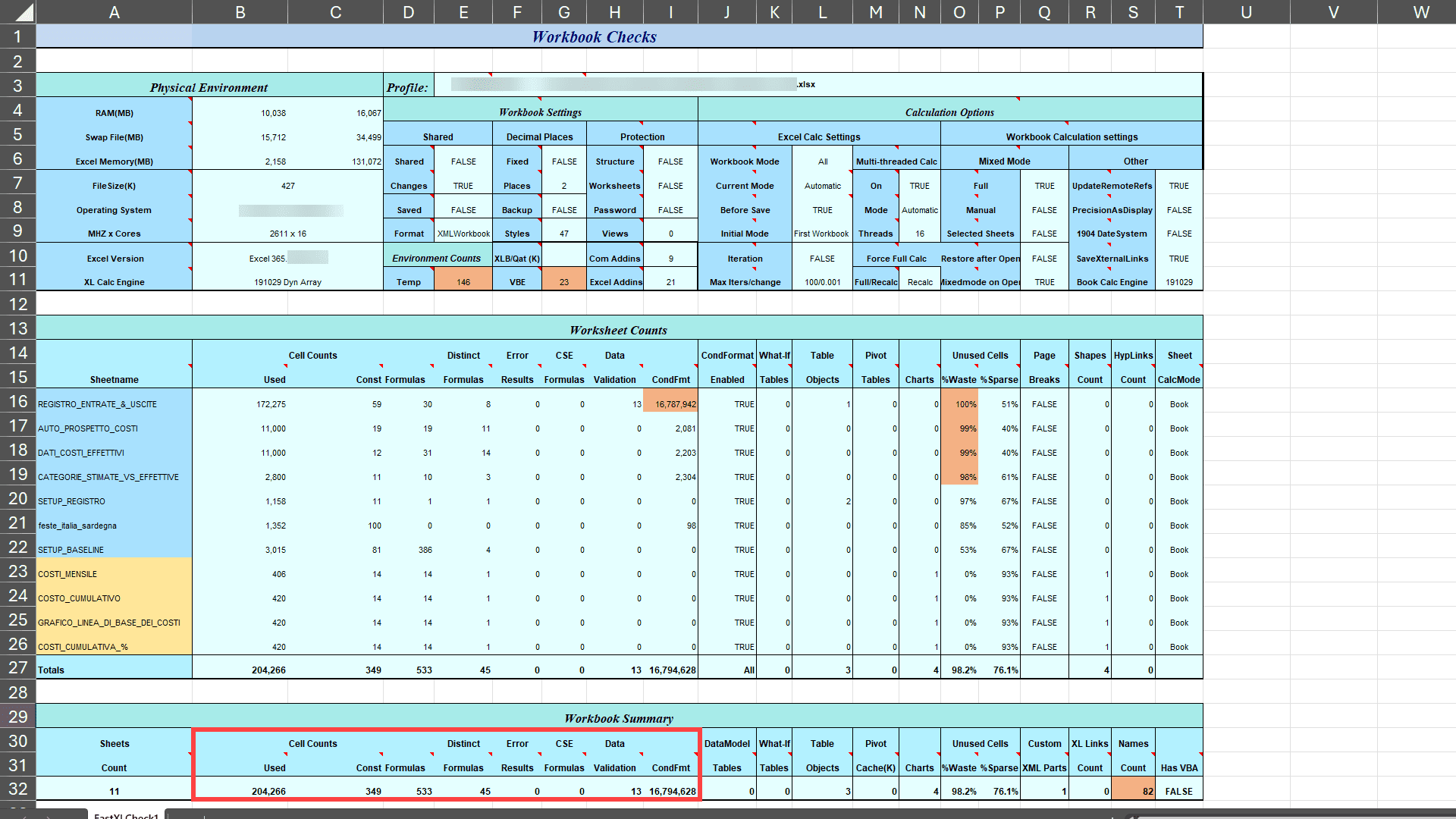Select the Workbook Mode All cell
Image resolution: width=1456 pixels, height=819 pixels.
pyautogui.click(x=822, y=161)
